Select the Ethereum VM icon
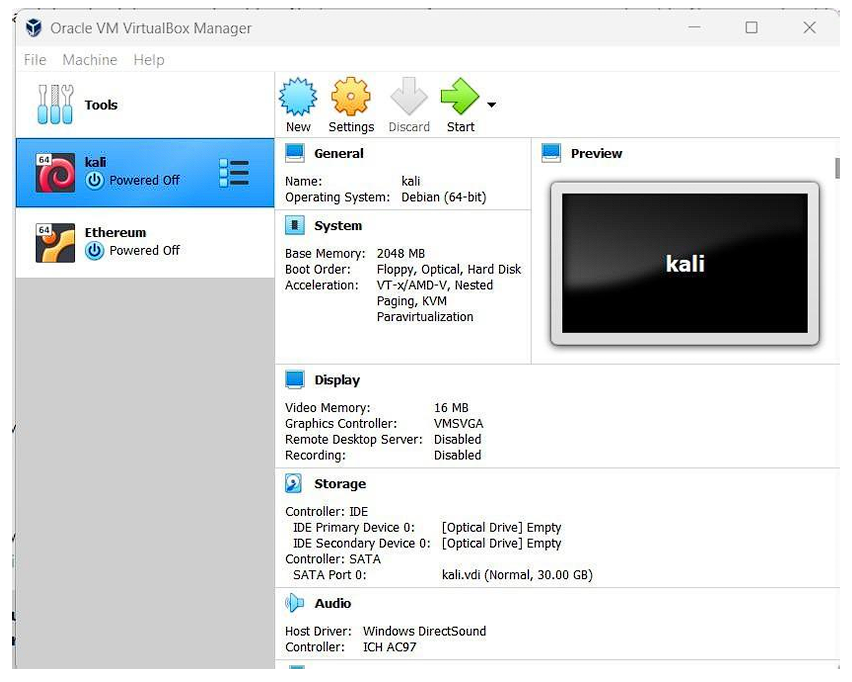 [55, 243]
